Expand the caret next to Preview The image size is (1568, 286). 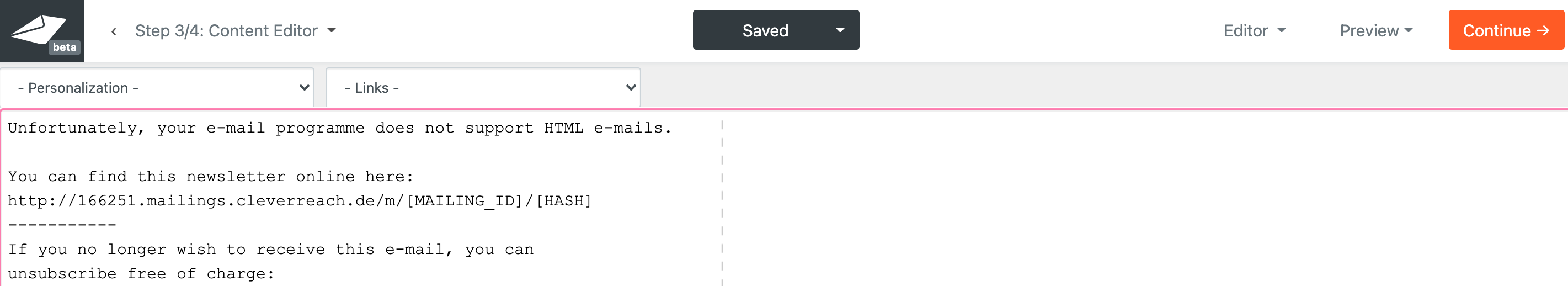[x=1409, y=30]
